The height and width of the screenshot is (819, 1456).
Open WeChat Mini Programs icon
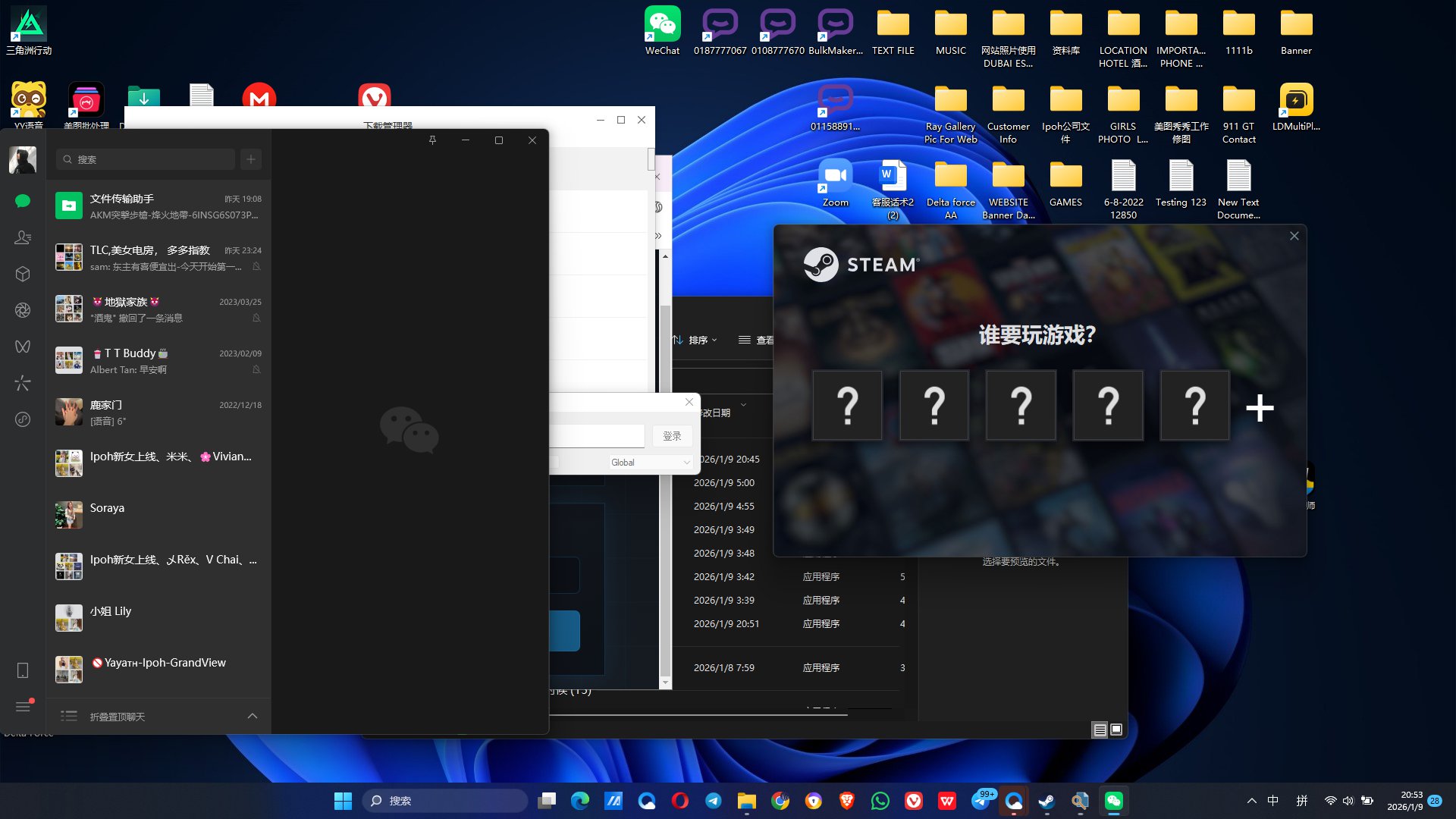[x=23, y=419]
